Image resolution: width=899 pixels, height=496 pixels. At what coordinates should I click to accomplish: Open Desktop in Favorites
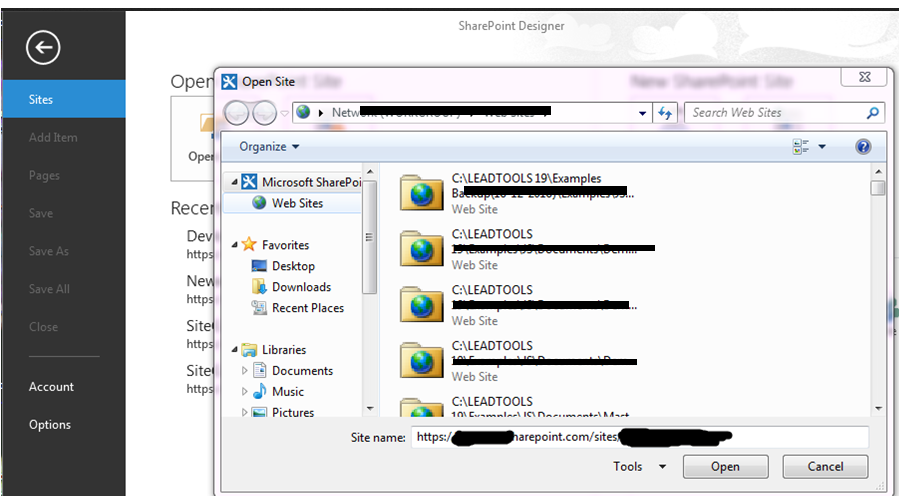tap(283, 266)
